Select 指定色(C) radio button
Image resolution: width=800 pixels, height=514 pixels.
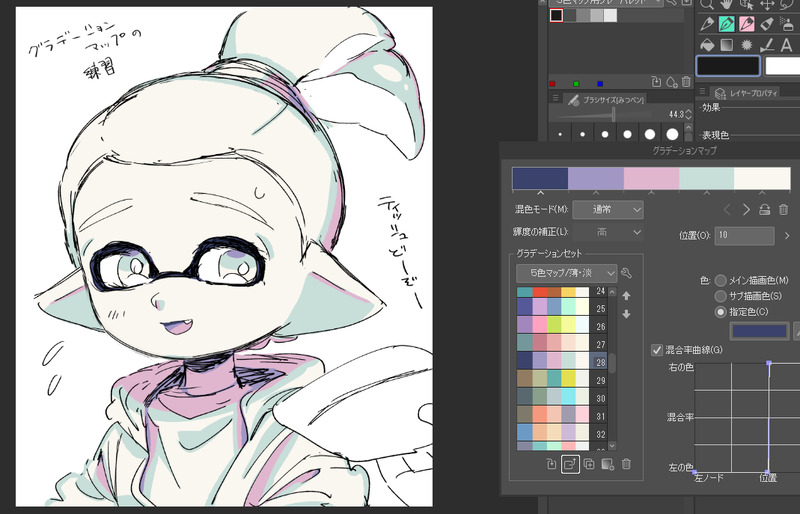coord(720,311)
